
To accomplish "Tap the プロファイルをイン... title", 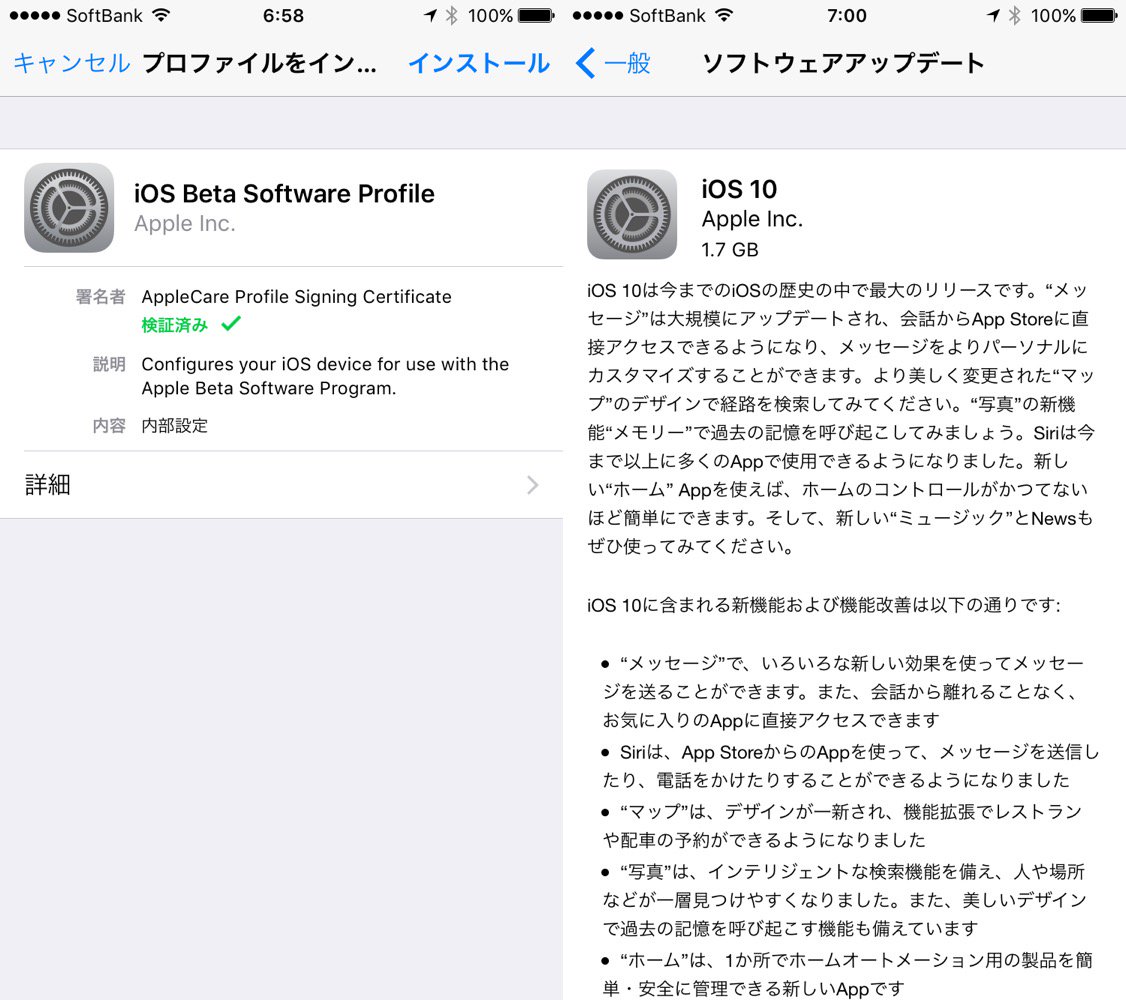I will coord(259,63).
